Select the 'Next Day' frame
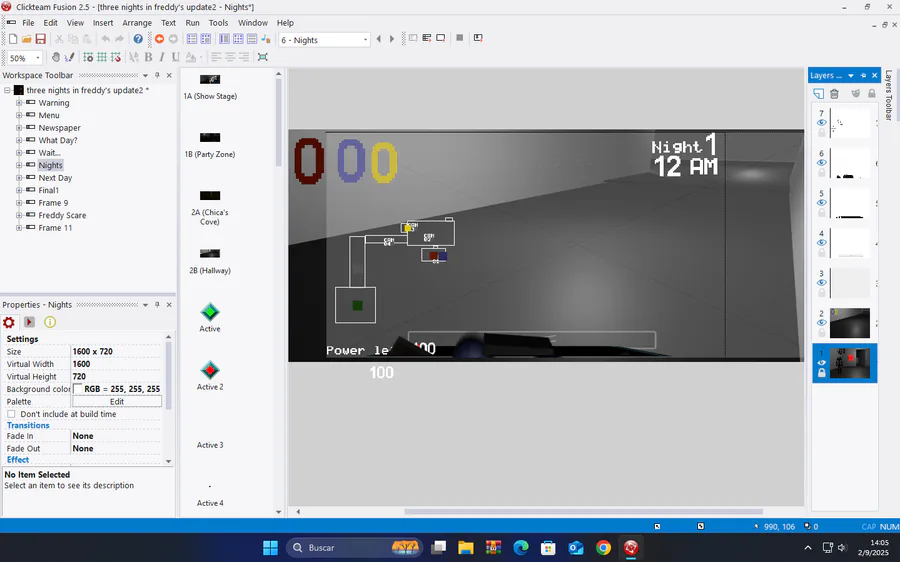This screenshot has width=900, height=562. click(x=55, y=178)
